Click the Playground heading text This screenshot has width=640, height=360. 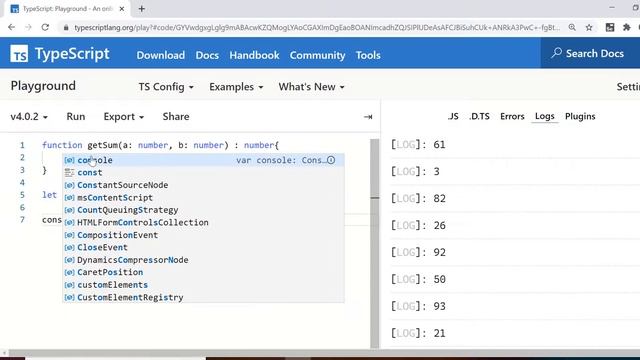click(x=43, y=86)
